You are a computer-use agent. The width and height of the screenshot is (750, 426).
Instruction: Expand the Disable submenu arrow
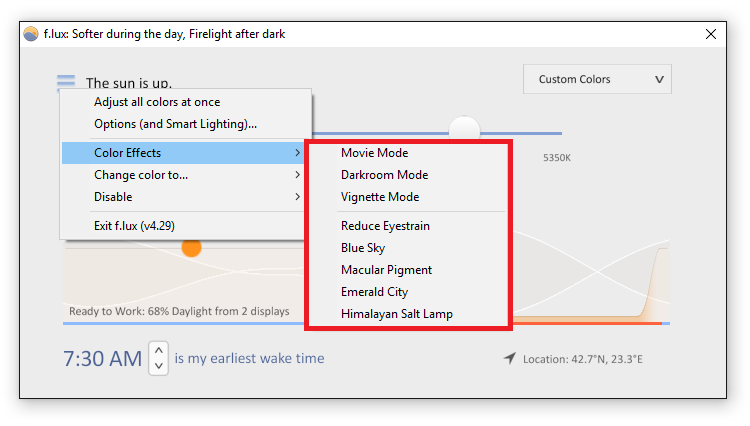click(x=297, y=197)
